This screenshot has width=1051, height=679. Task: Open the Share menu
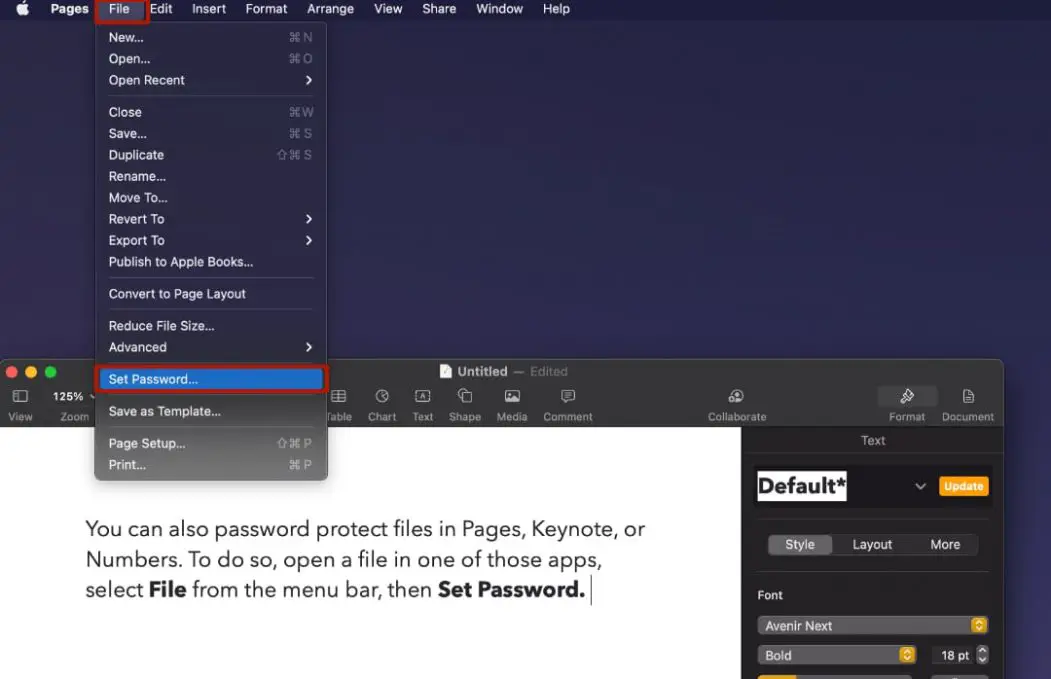tap(438, 9)
